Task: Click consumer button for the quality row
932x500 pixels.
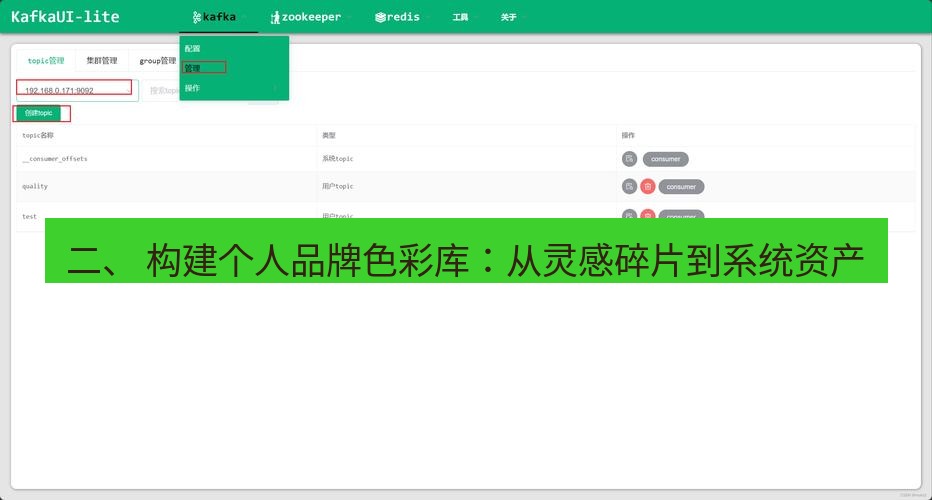Action: pyautogui.click(x=681, y=187)
